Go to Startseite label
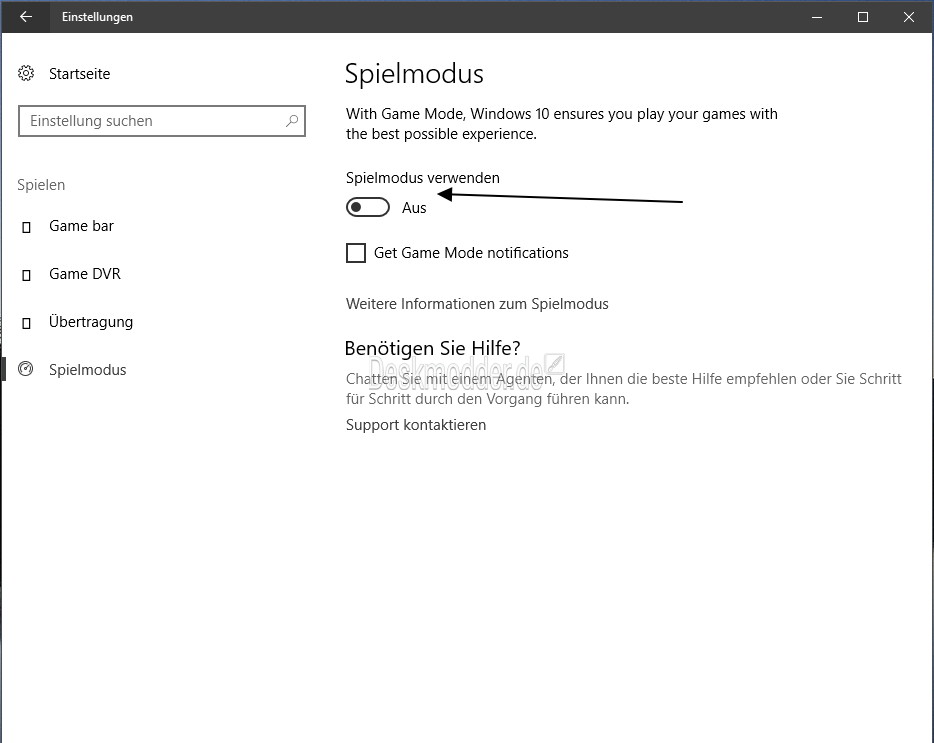 click(x=79, y=74)
